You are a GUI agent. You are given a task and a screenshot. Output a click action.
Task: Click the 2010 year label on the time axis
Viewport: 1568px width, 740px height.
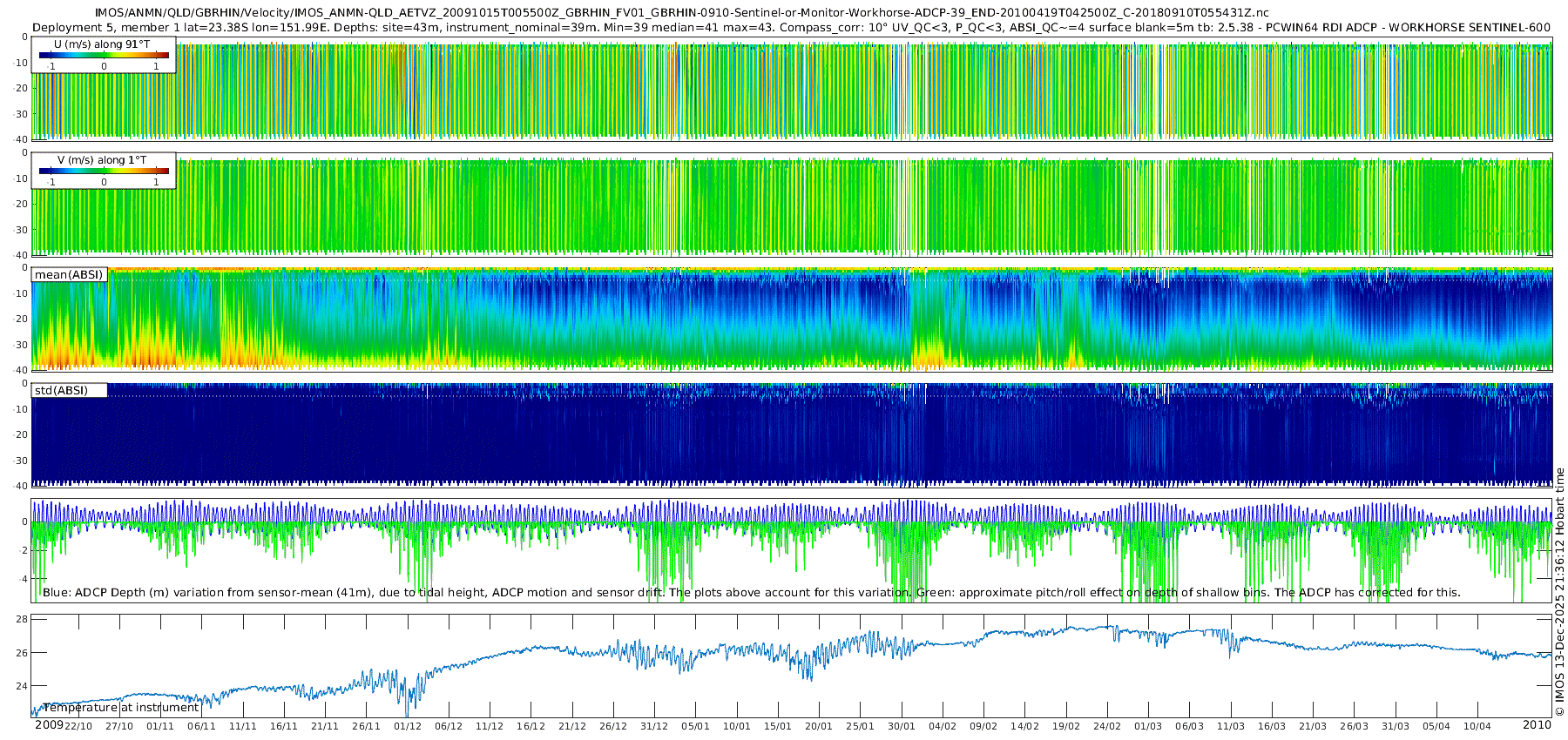pos(1537,725)
